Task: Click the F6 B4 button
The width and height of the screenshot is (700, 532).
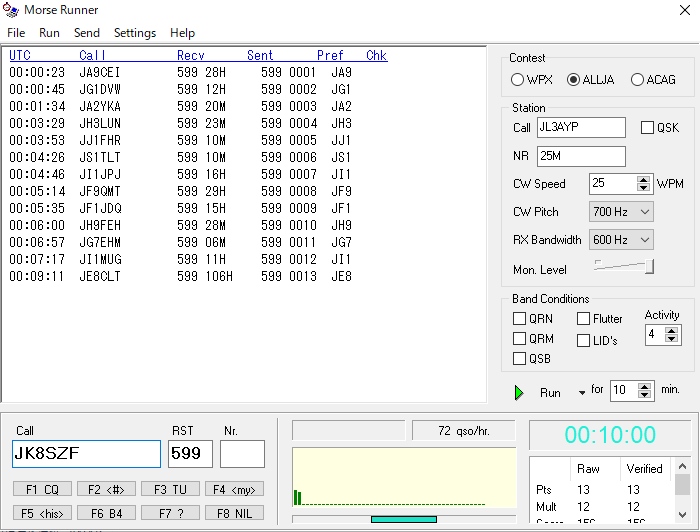Action: pyautogui.click(x=106, y=513)
